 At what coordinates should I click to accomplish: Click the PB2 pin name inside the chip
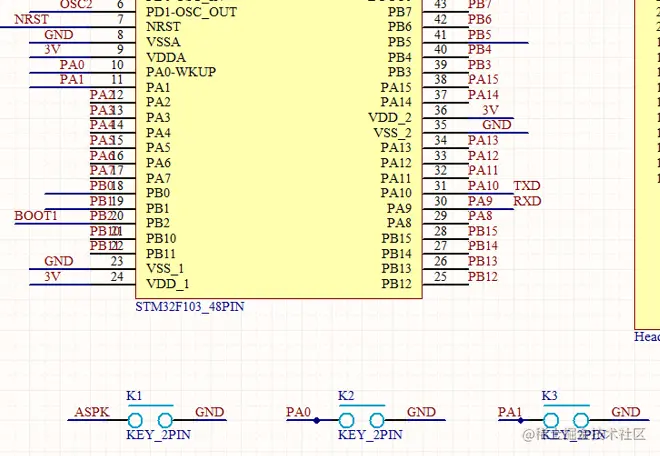click(158, 223)
